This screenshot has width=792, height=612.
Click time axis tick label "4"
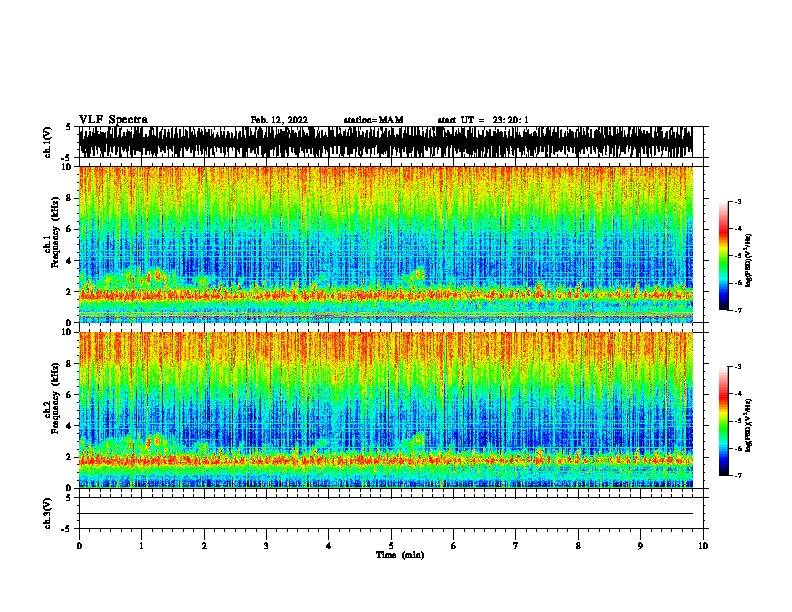pos(328,546)
